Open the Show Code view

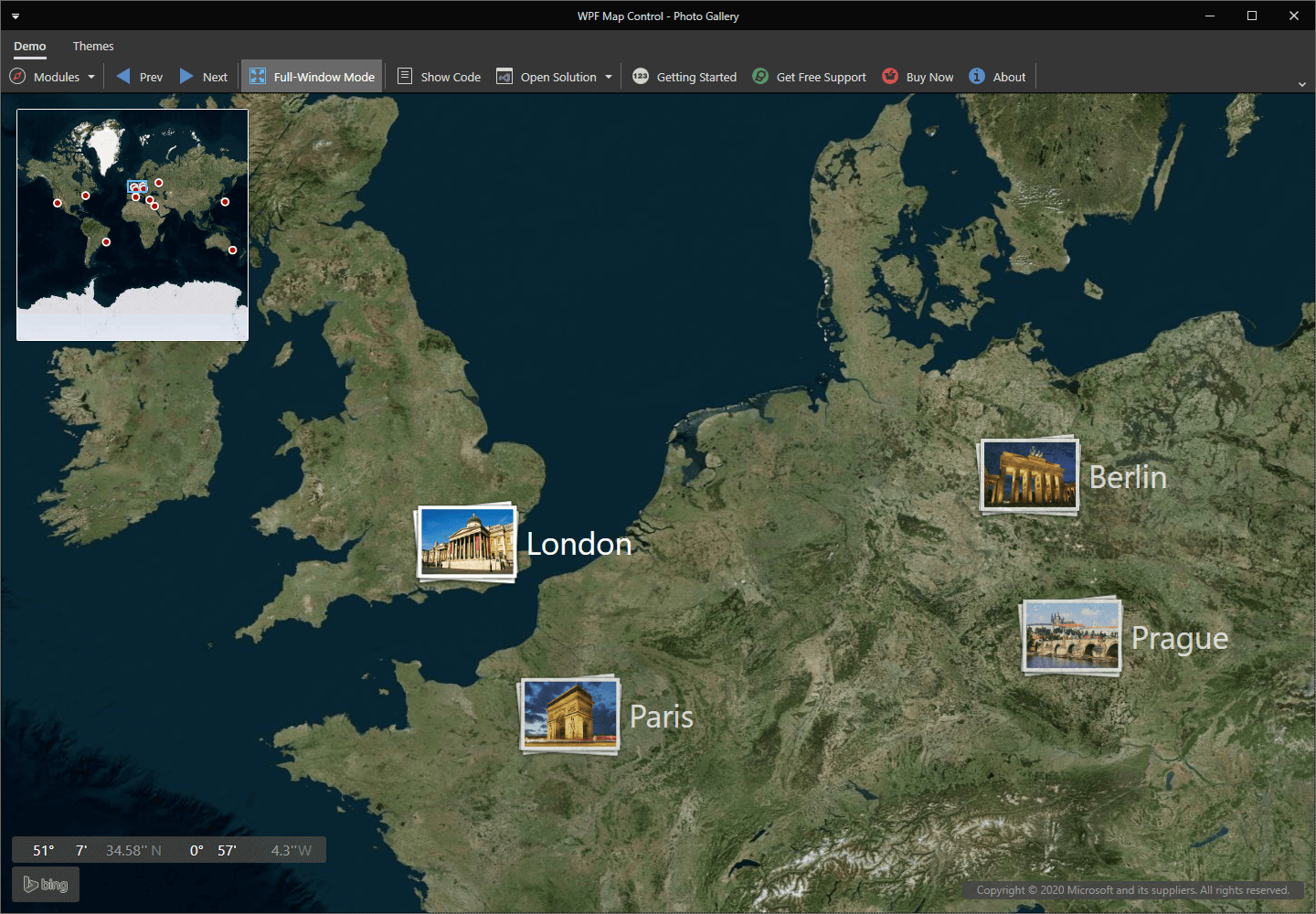(x=439, y=77)
